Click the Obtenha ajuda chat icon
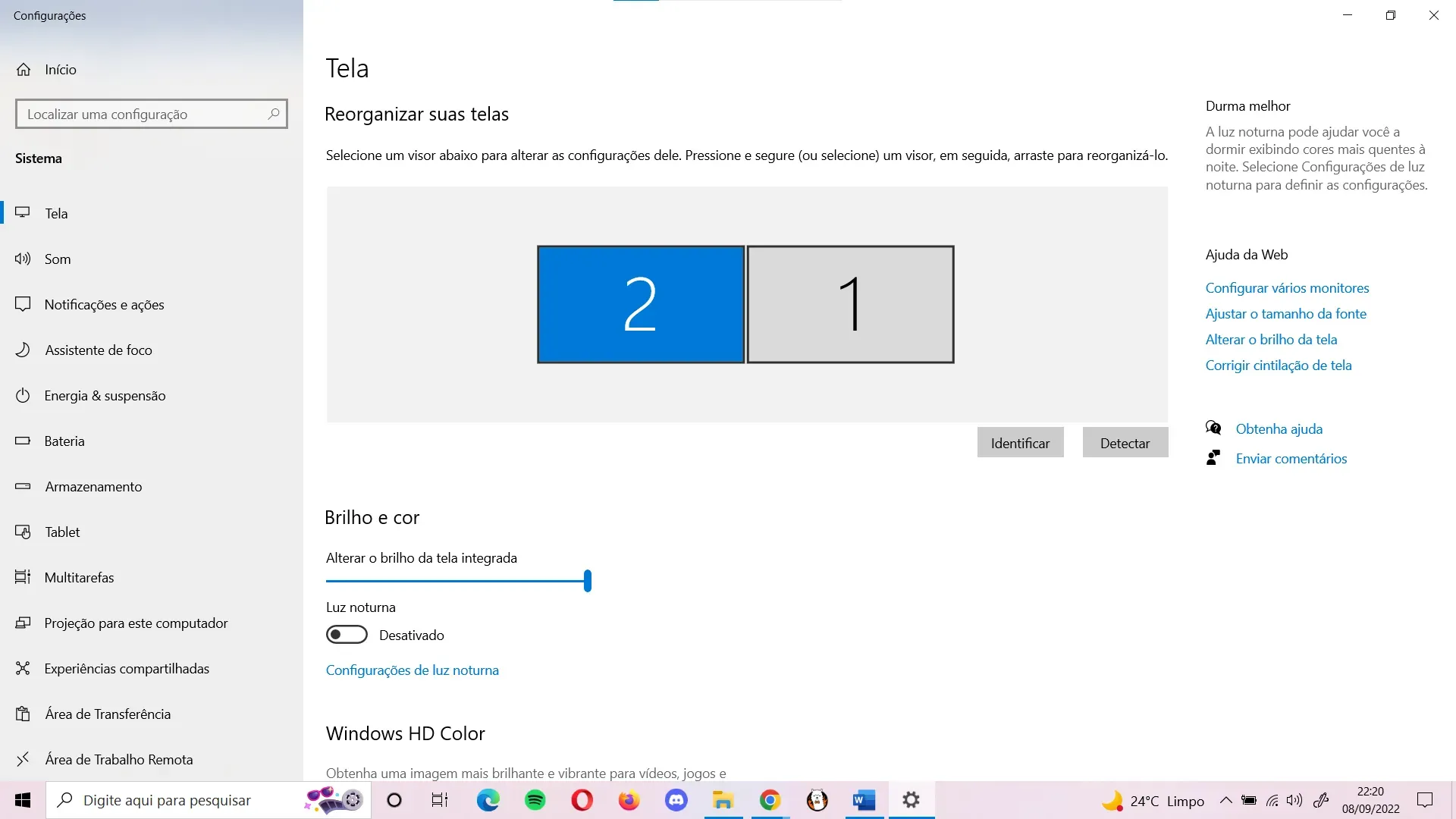 pyautogui.click(x=1213, y=428)
